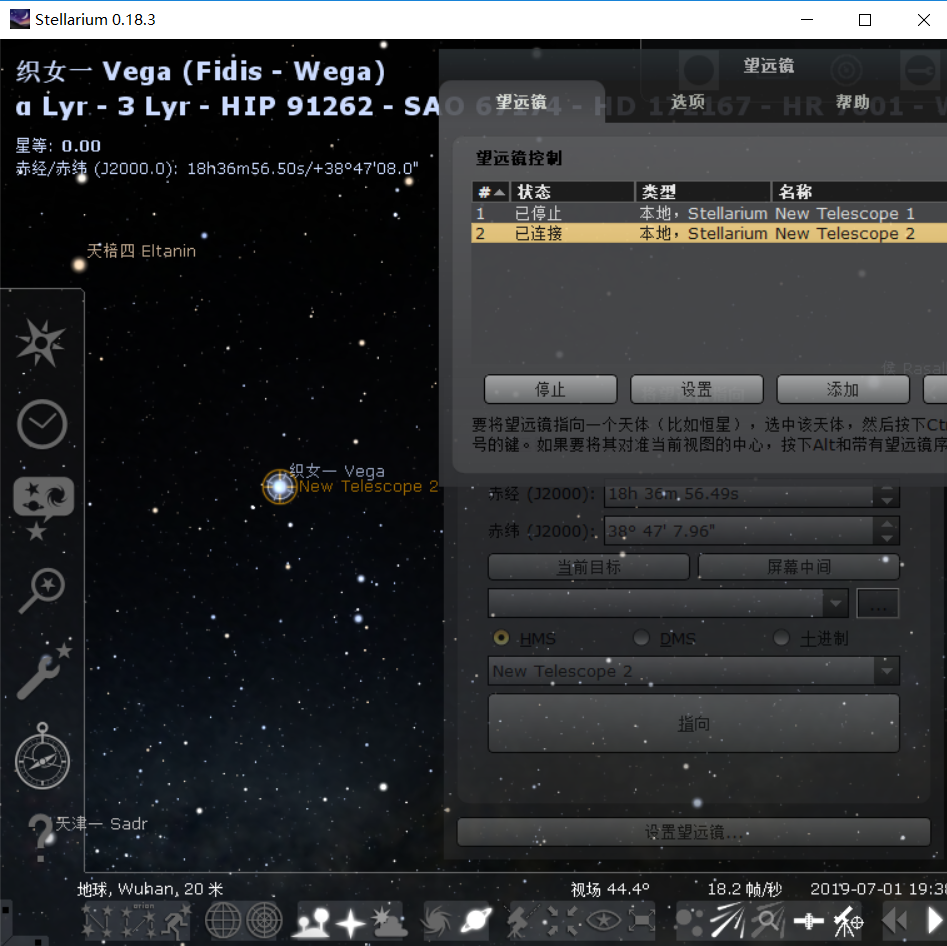Click the 添加 button

coord(843,389)
